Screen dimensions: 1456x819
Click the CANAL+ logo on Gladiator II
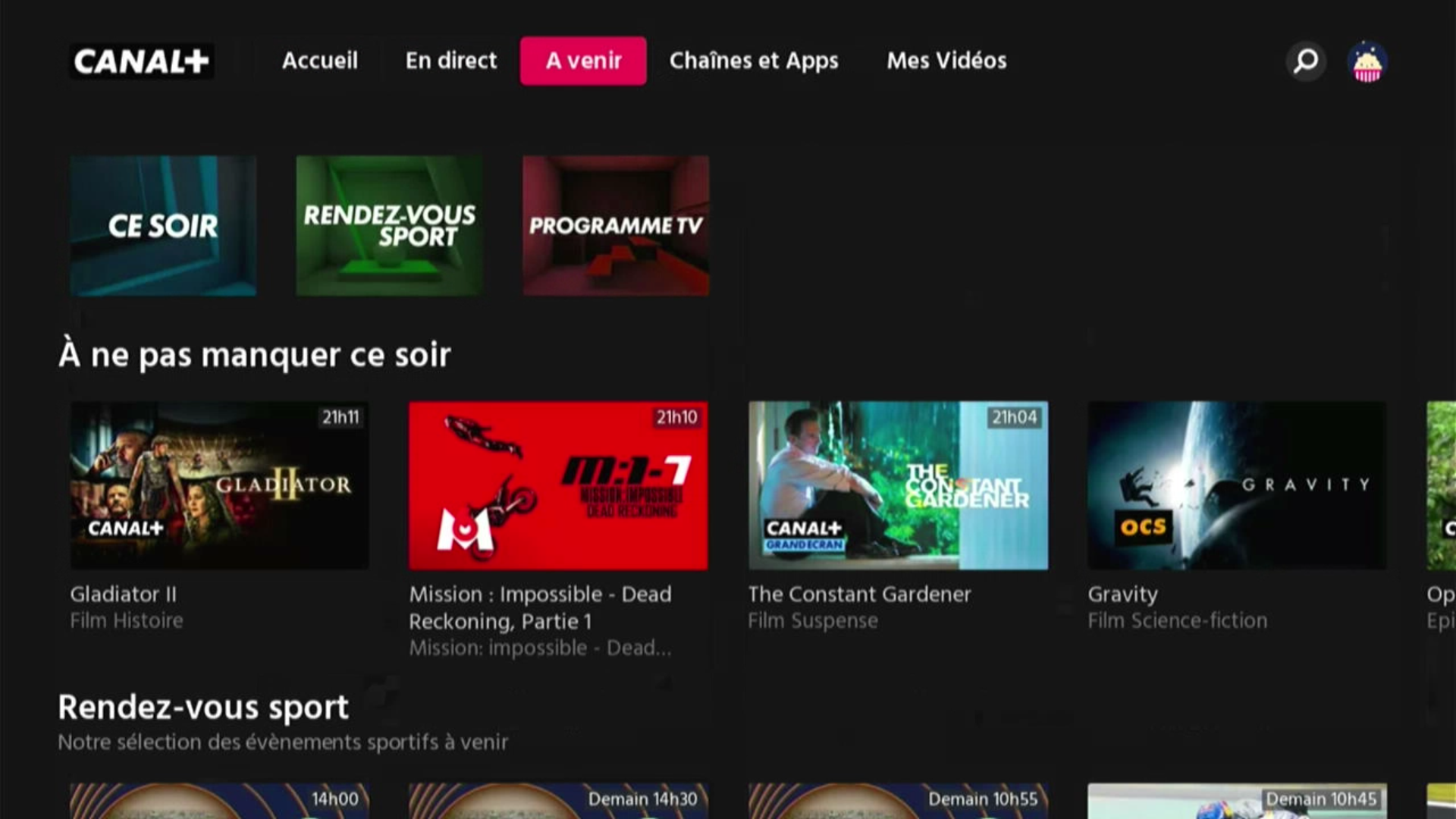tap(125, 529)
